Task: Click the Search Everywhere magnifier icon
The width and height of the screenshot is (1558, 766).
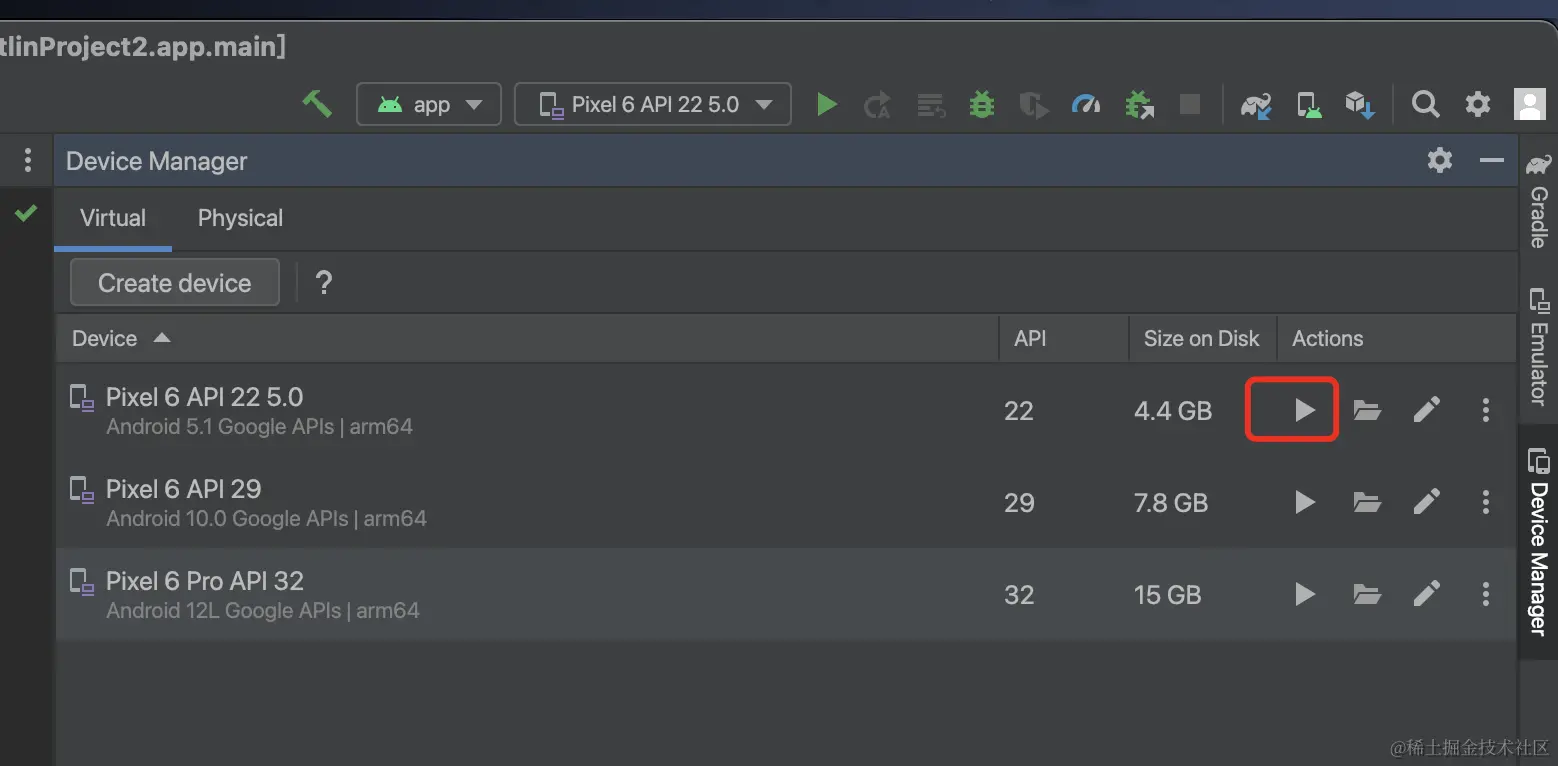Action: 1425,104
